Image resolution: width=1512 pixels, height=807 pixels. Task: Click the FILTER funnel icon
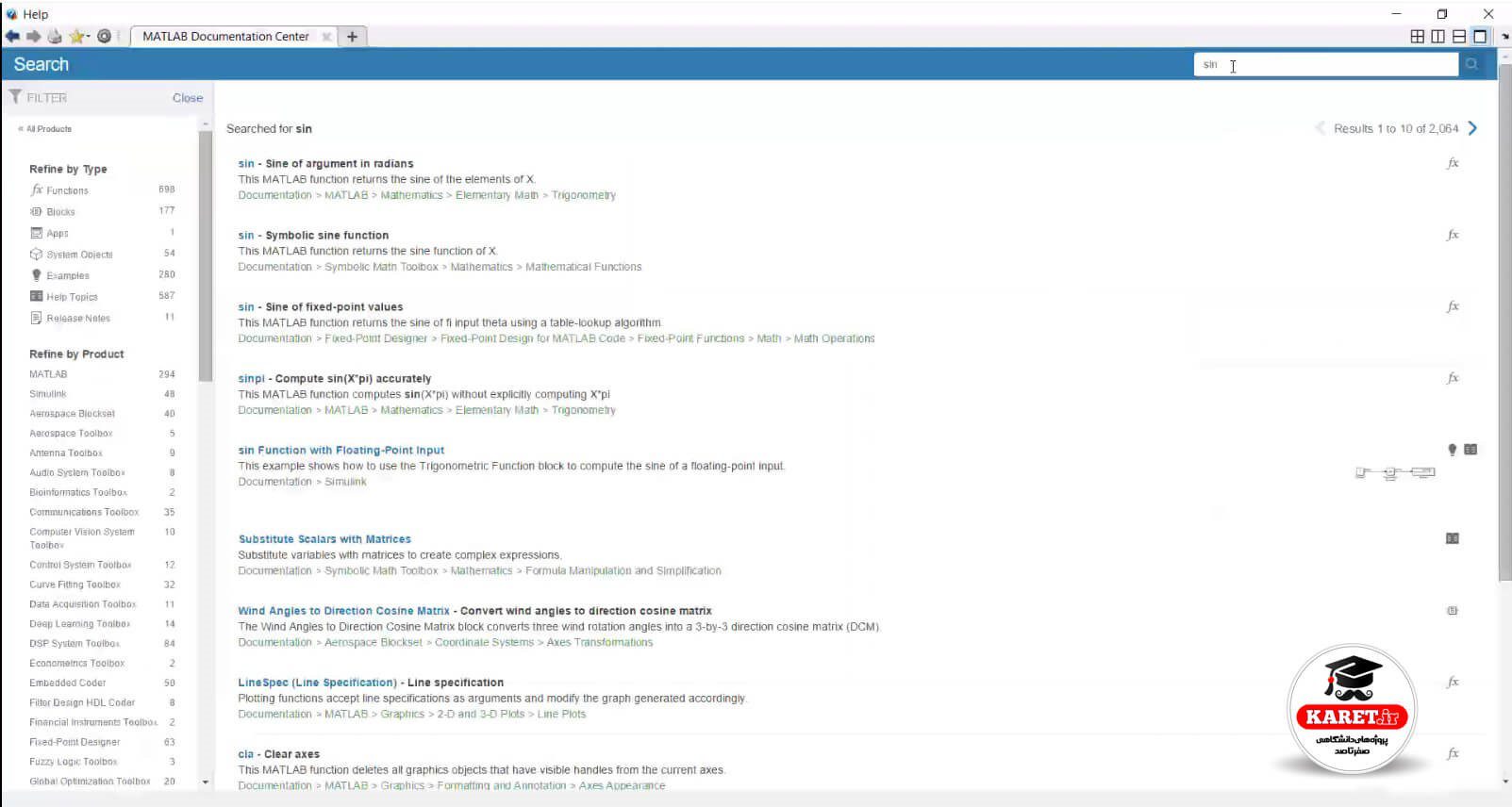[15, 97]
